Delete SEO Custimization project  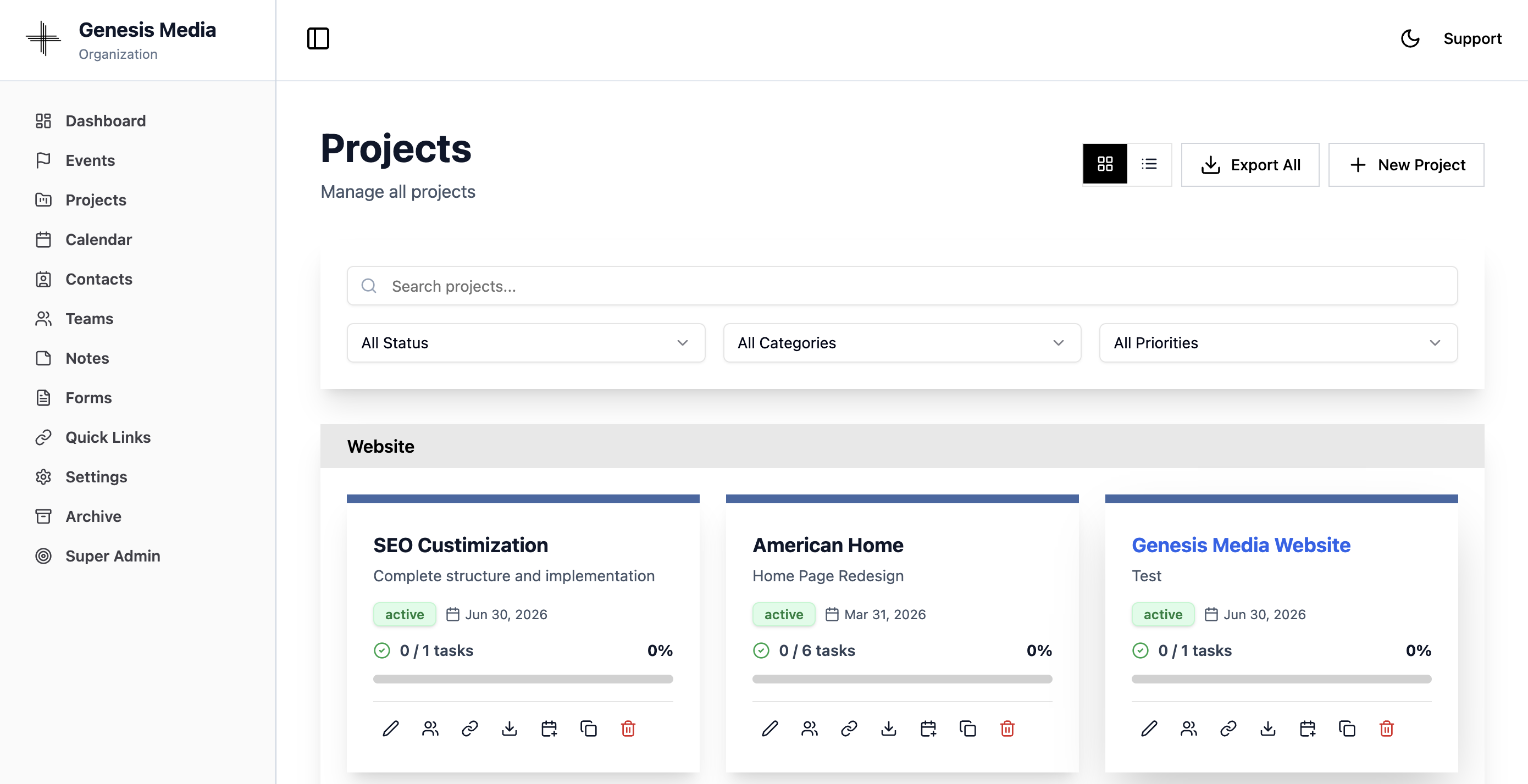tap(628, 729)
